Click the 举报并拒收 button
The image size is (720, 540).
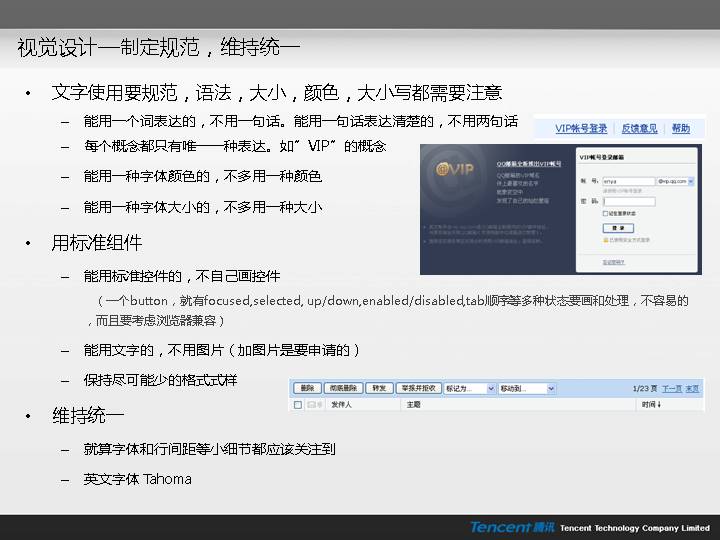pos(418,388)
